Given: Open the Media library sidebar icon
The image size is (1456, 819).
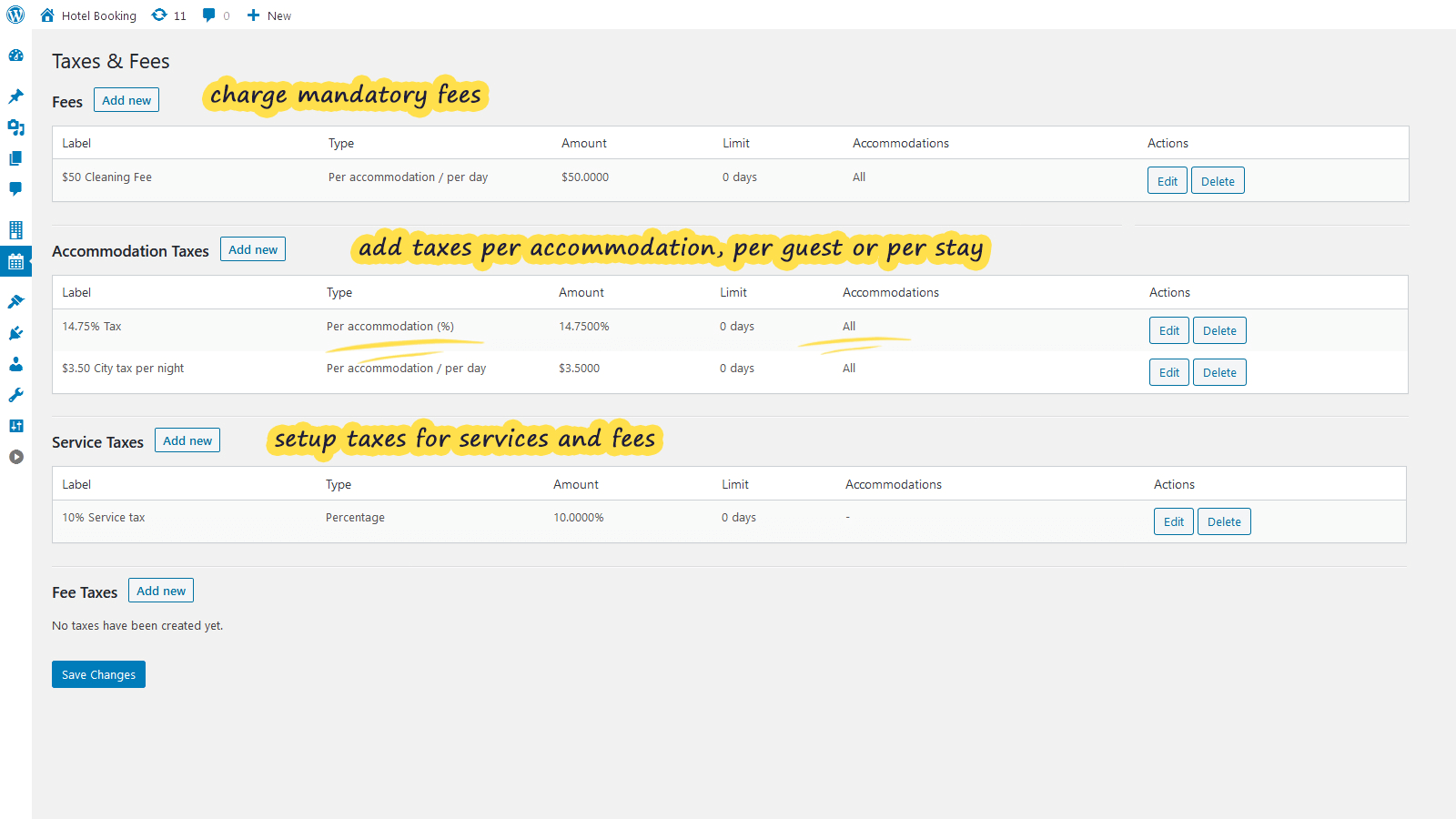Looking at the screenshot, I should pyautogui.click(x=15, y=127).
